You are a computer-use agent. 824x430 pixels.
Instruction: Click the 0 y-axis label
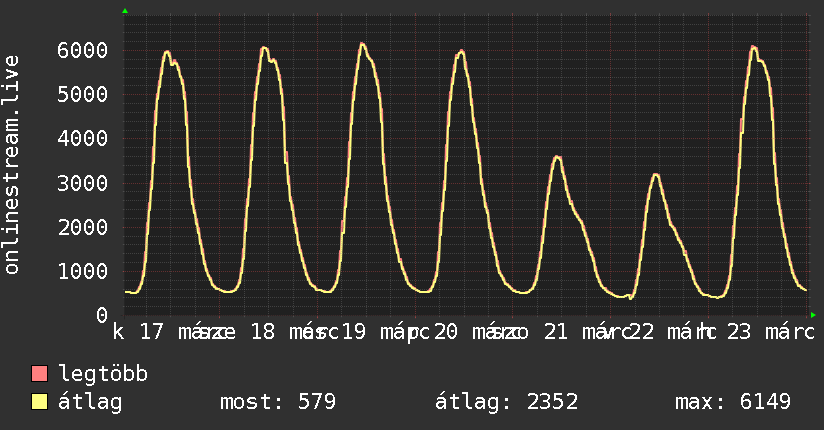point(102,315)
